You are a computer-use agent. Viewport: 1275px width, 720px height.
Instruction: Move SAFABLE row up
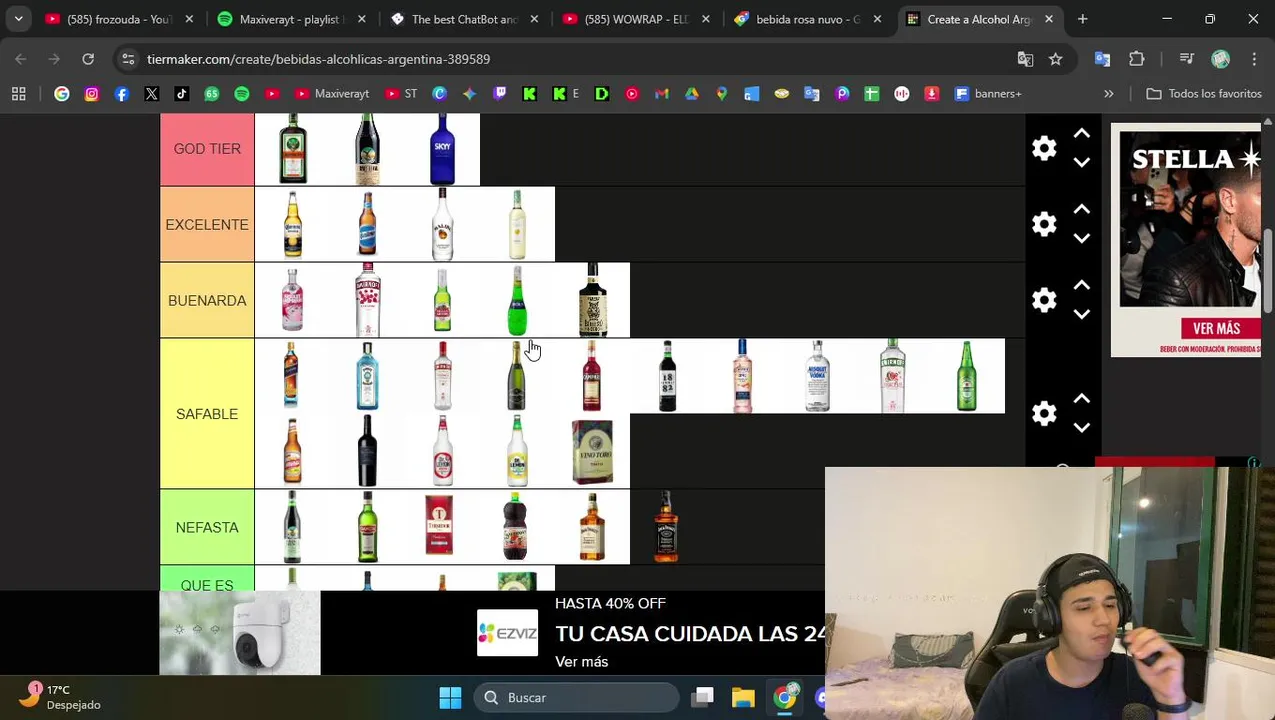(1081, 399)
